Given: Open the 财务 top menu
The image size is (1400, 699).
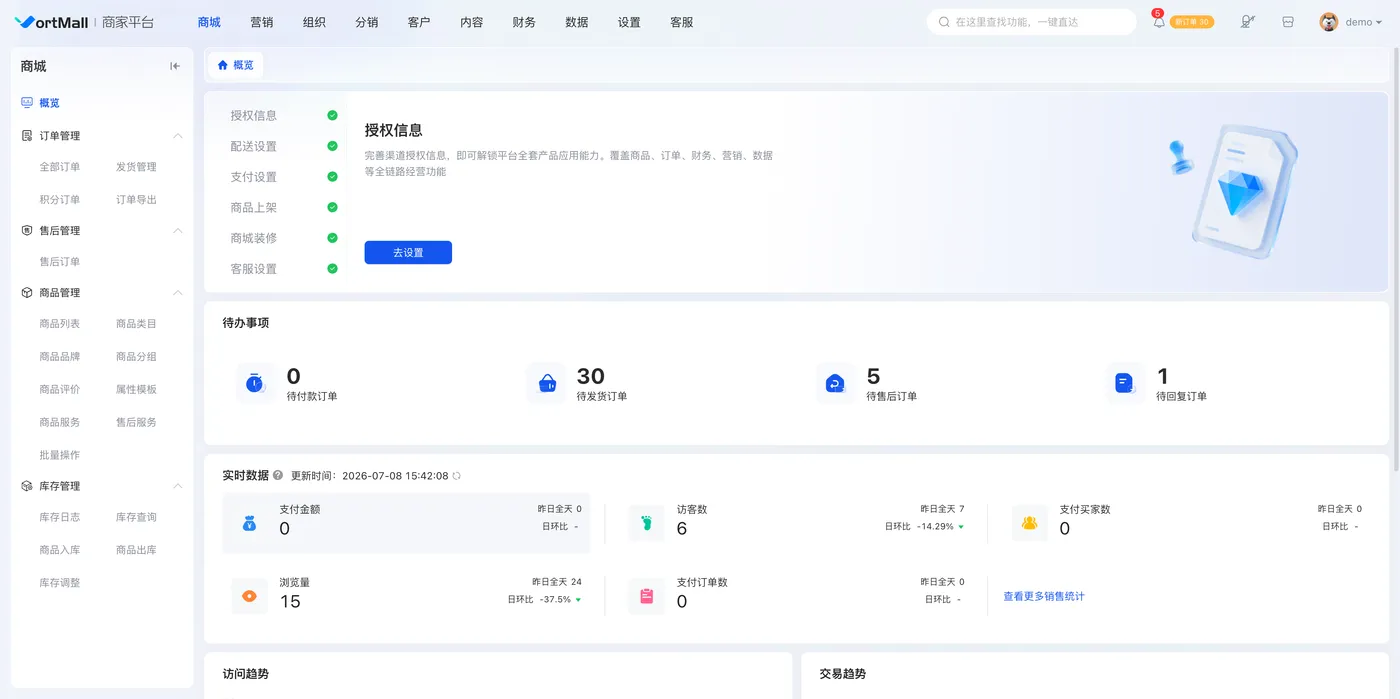Looking at the screenshot, I should point(524,22).
